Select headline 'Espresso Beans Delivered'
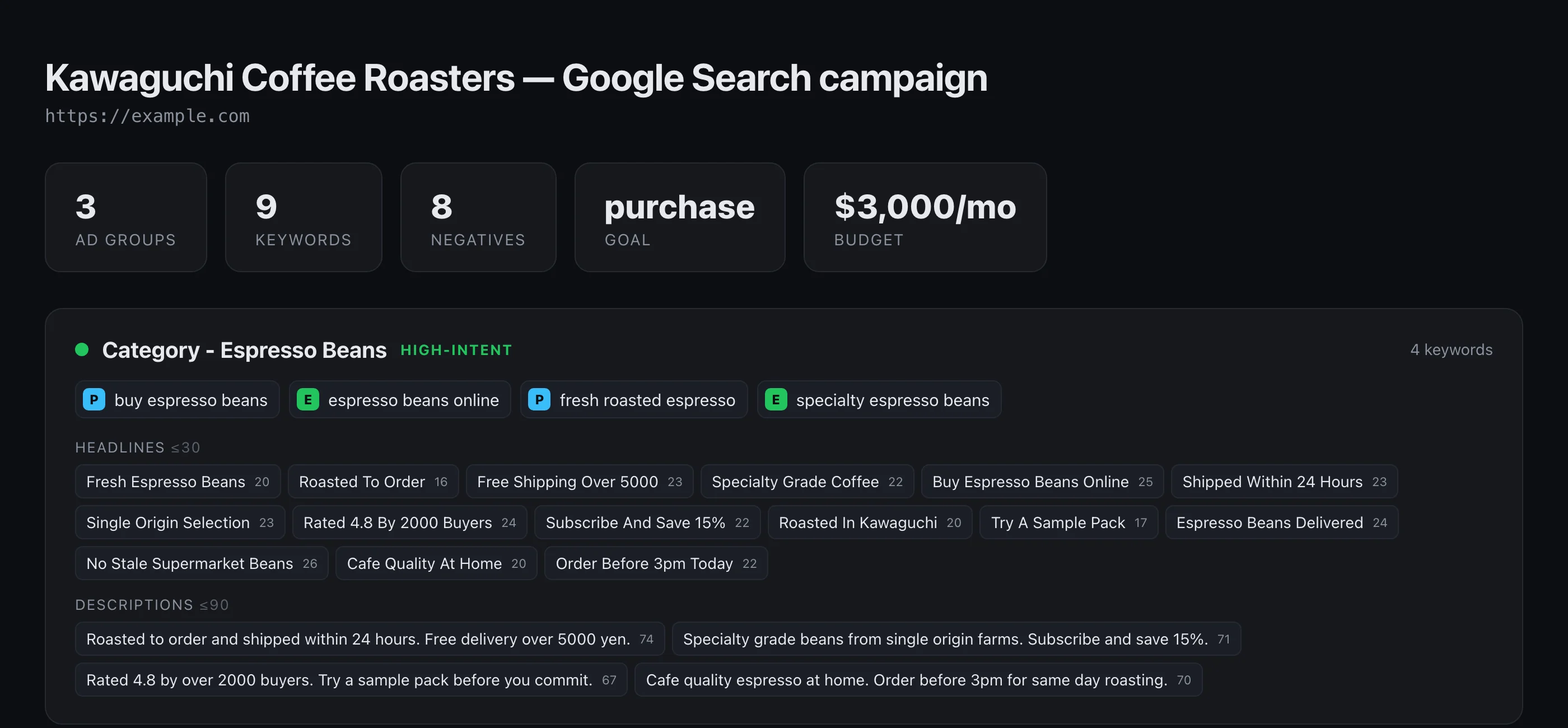Screen dimensions: 1568x728 1282,522
